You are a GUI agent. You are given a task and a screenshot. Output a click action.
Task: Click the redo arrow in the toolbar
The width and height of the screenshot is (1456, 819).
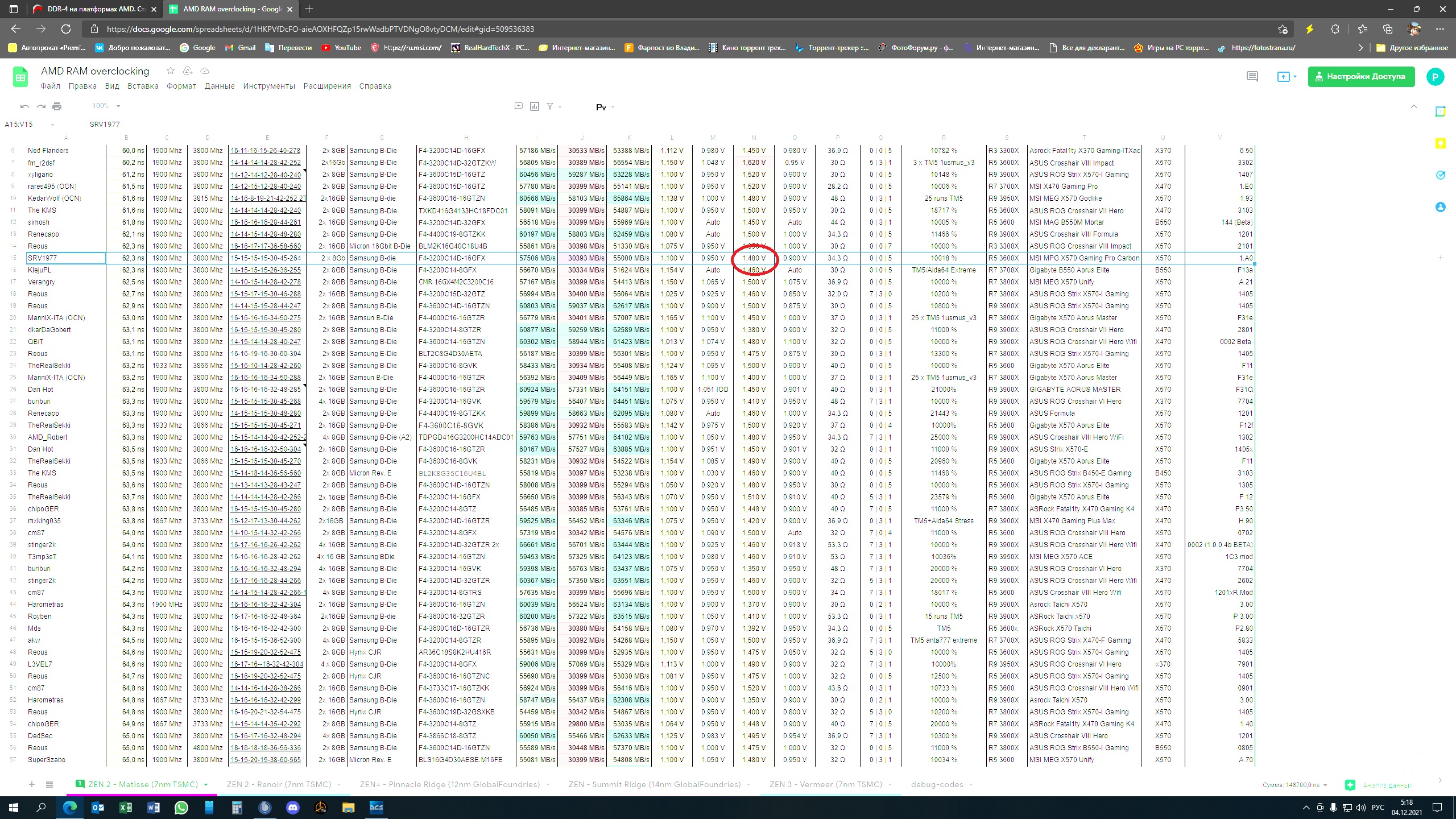pos(41,106)
